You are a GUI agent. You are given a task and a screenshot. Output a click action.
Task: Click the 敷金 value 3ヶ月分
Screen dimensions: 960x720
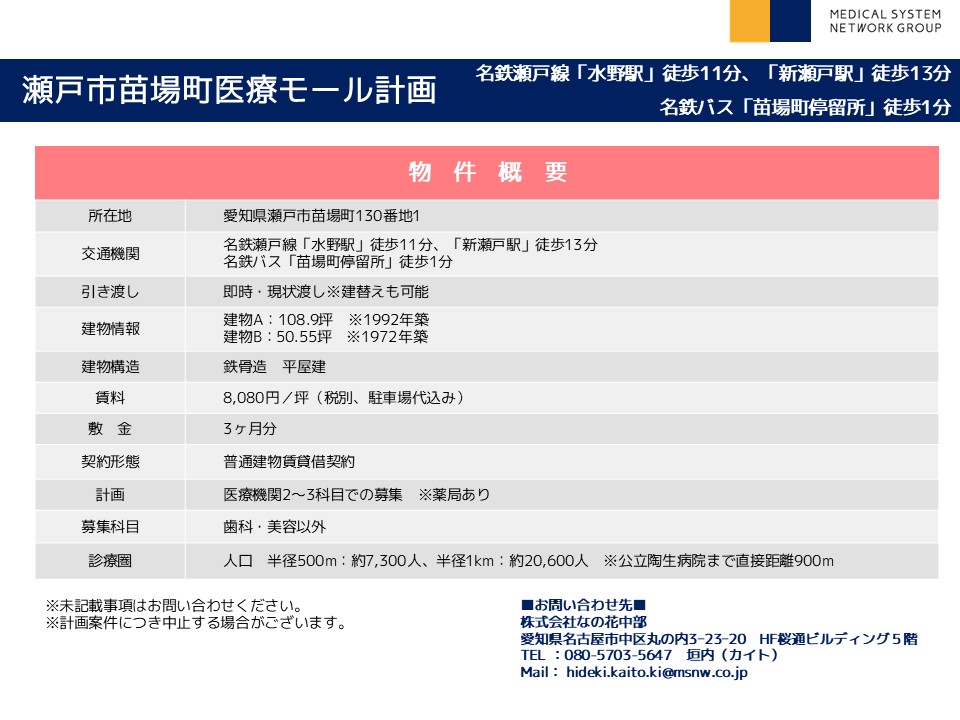[x=250, y=428]
